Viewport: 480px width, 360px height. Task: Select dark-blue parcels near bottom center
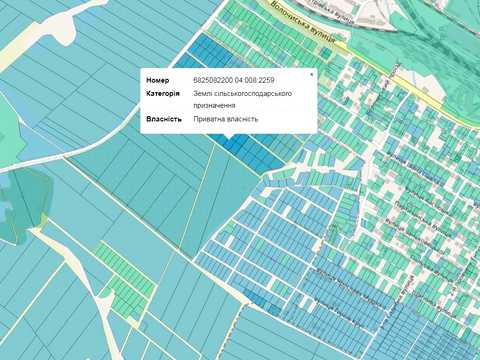262,302
